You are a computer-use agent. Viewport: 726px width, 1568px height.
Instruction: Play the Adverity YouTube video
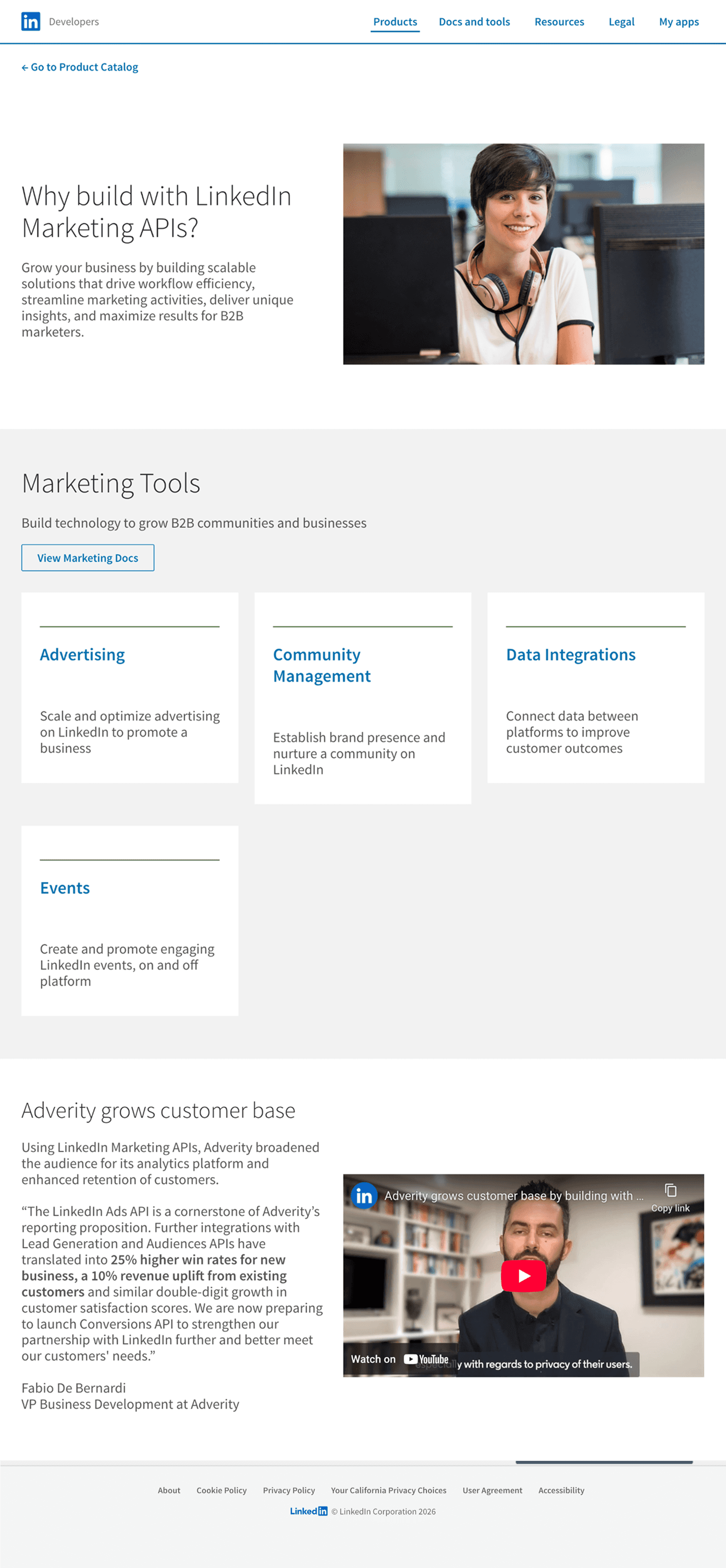(523, 1275)
